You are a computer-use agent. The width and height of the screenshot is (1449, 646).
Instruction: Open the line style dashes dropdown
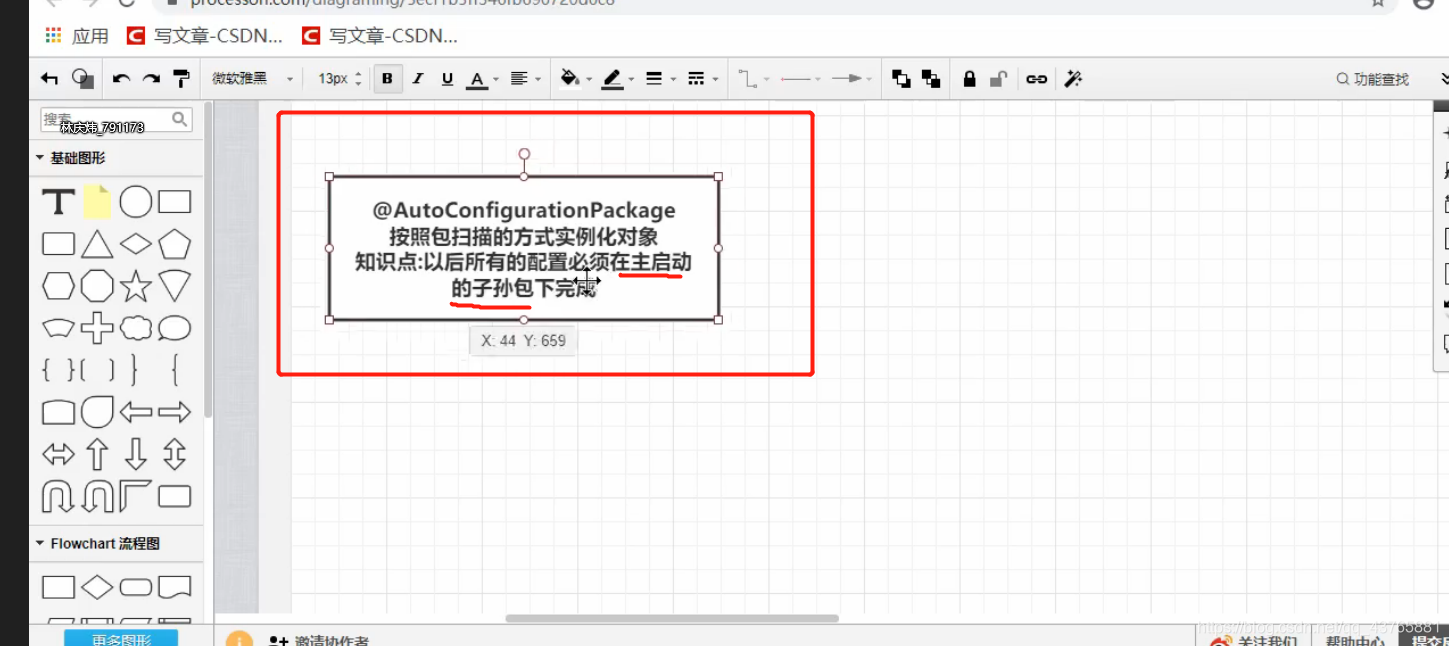[x=703, y=79]
